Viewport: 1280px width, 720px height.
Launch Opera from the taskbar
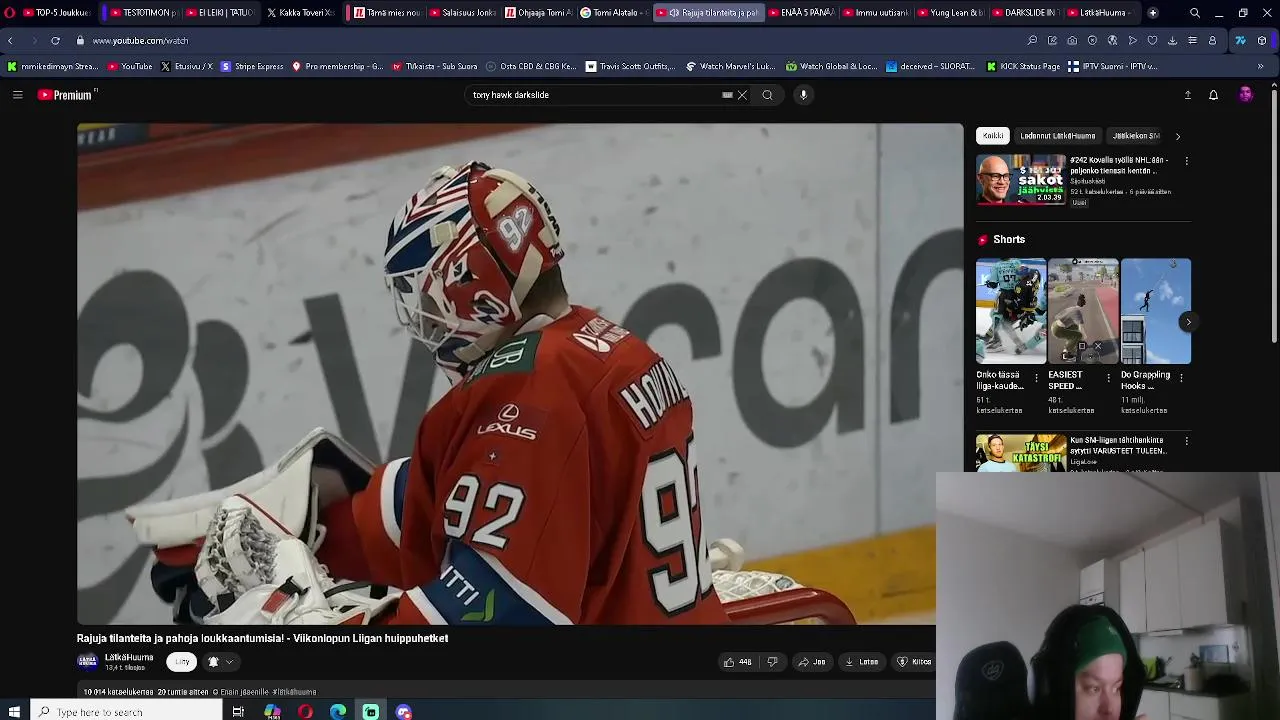point(305,712)
